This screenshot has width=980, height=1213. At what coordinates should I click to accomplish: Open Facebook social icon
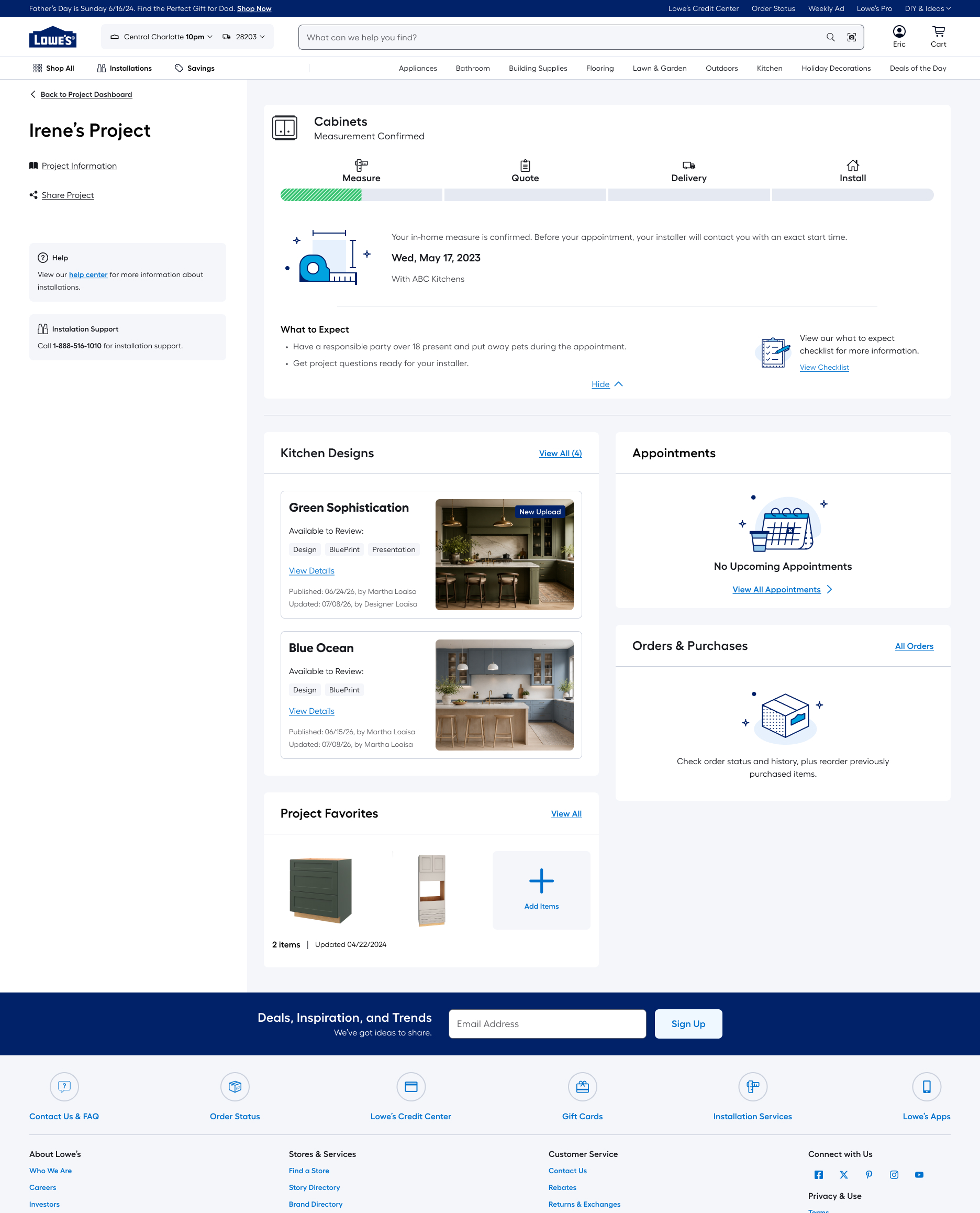click(x=819, y=1175)
